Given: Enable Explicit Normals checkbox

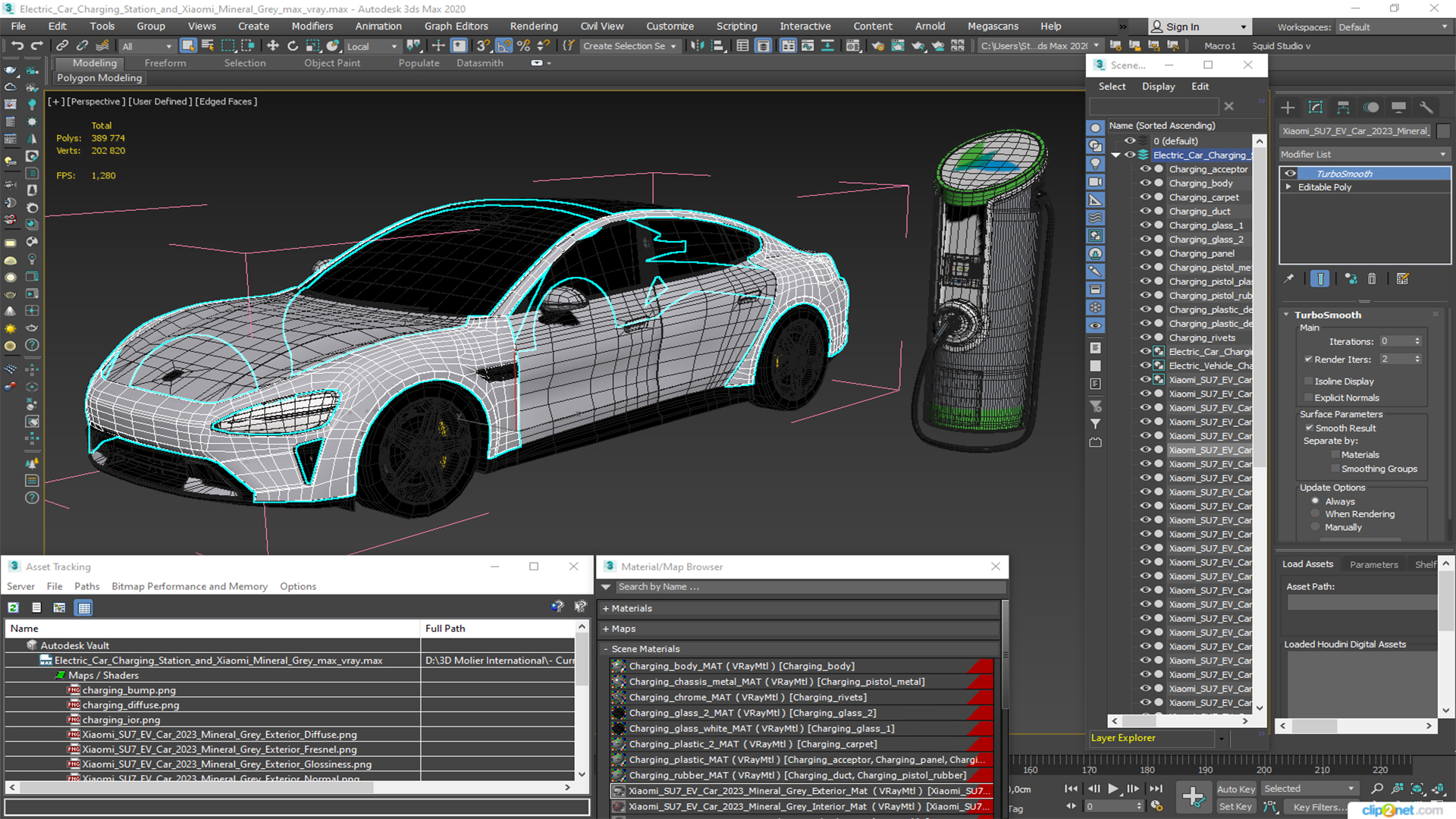Looking at the screenshot, I should [x=1308, y=397].
